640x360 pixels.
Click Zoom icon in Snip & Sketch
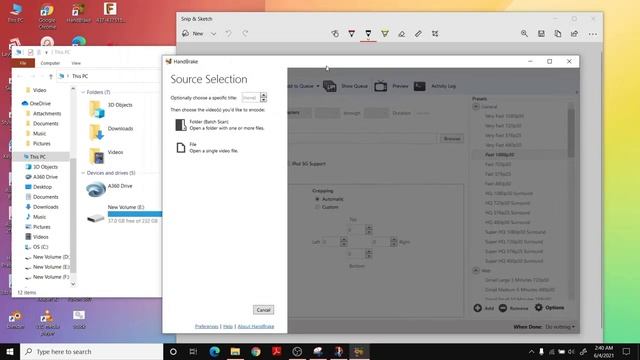(x=524, y=33)
